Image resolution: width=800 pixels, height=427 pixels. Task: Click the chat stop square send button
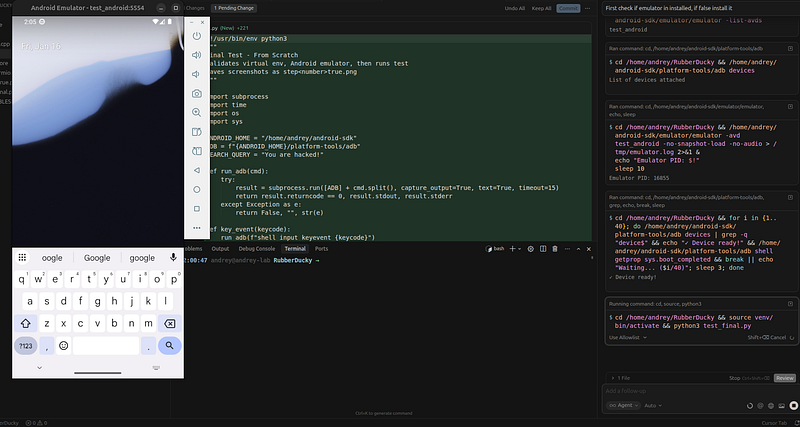point(794,406)
